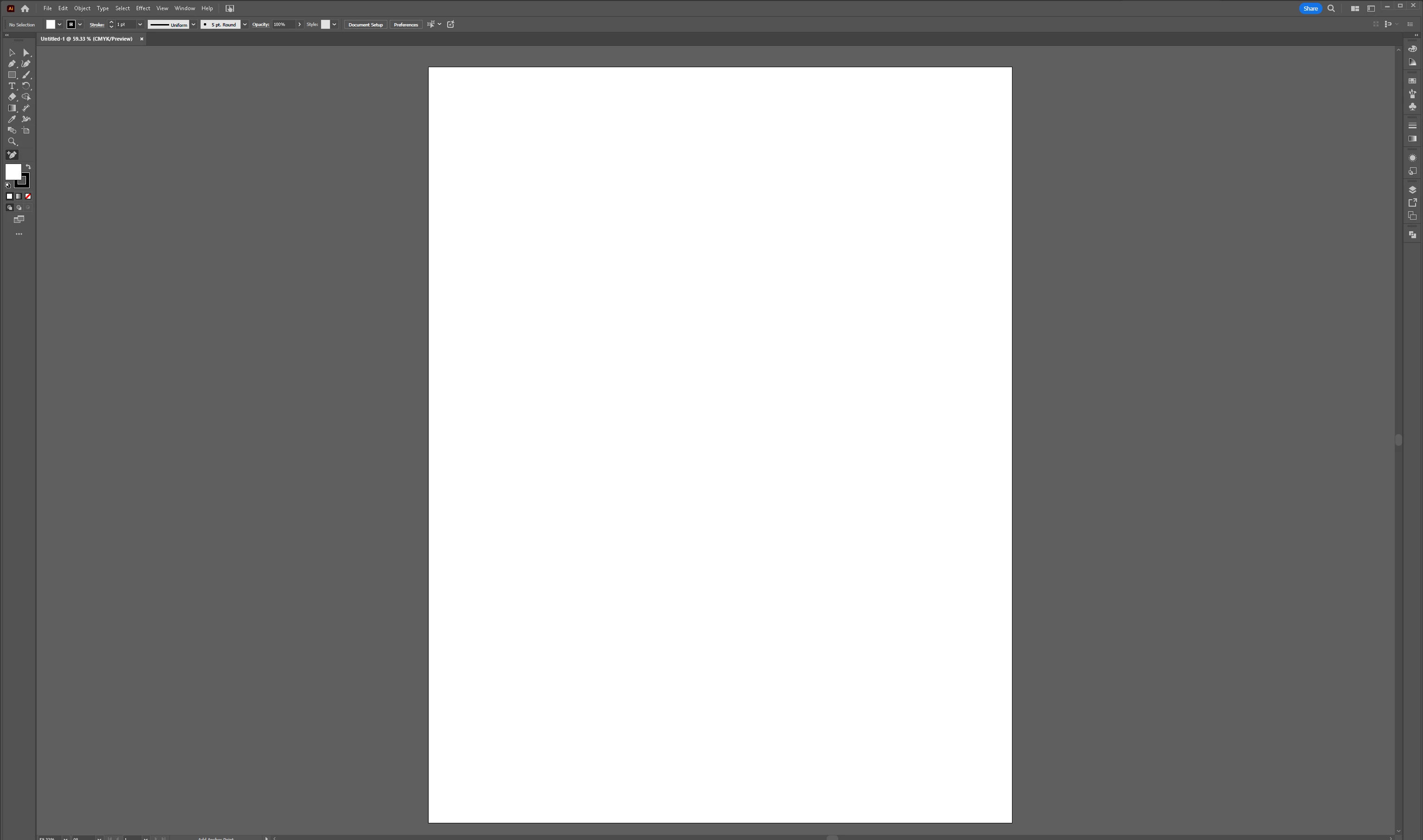Click the Document Setup button
Screen dimensions: 1423x840
click(366, 25)
